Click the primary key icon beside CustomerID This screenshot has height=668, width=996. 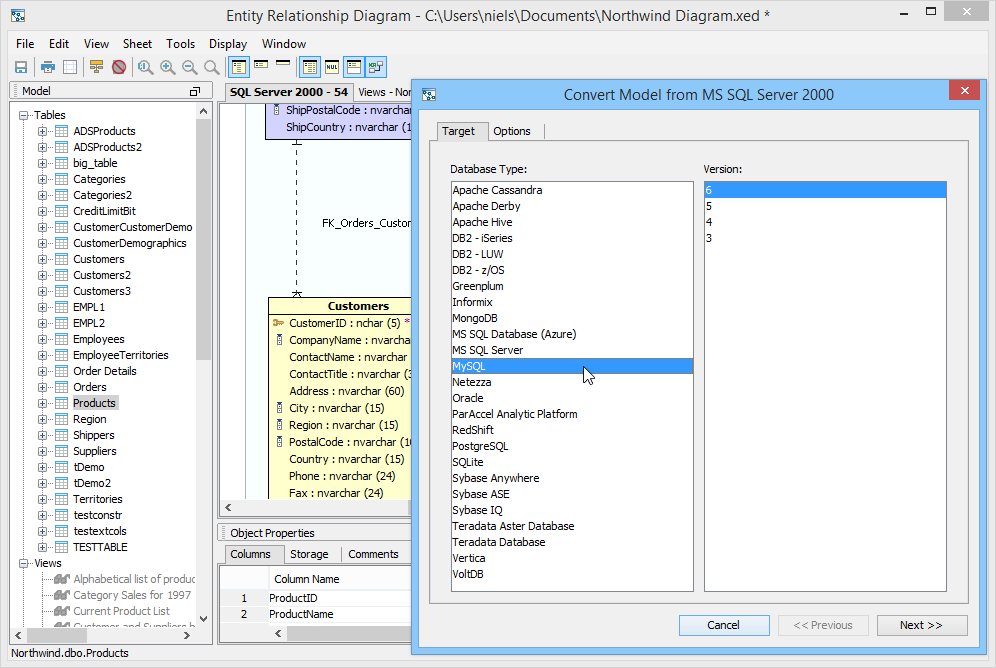278,323
